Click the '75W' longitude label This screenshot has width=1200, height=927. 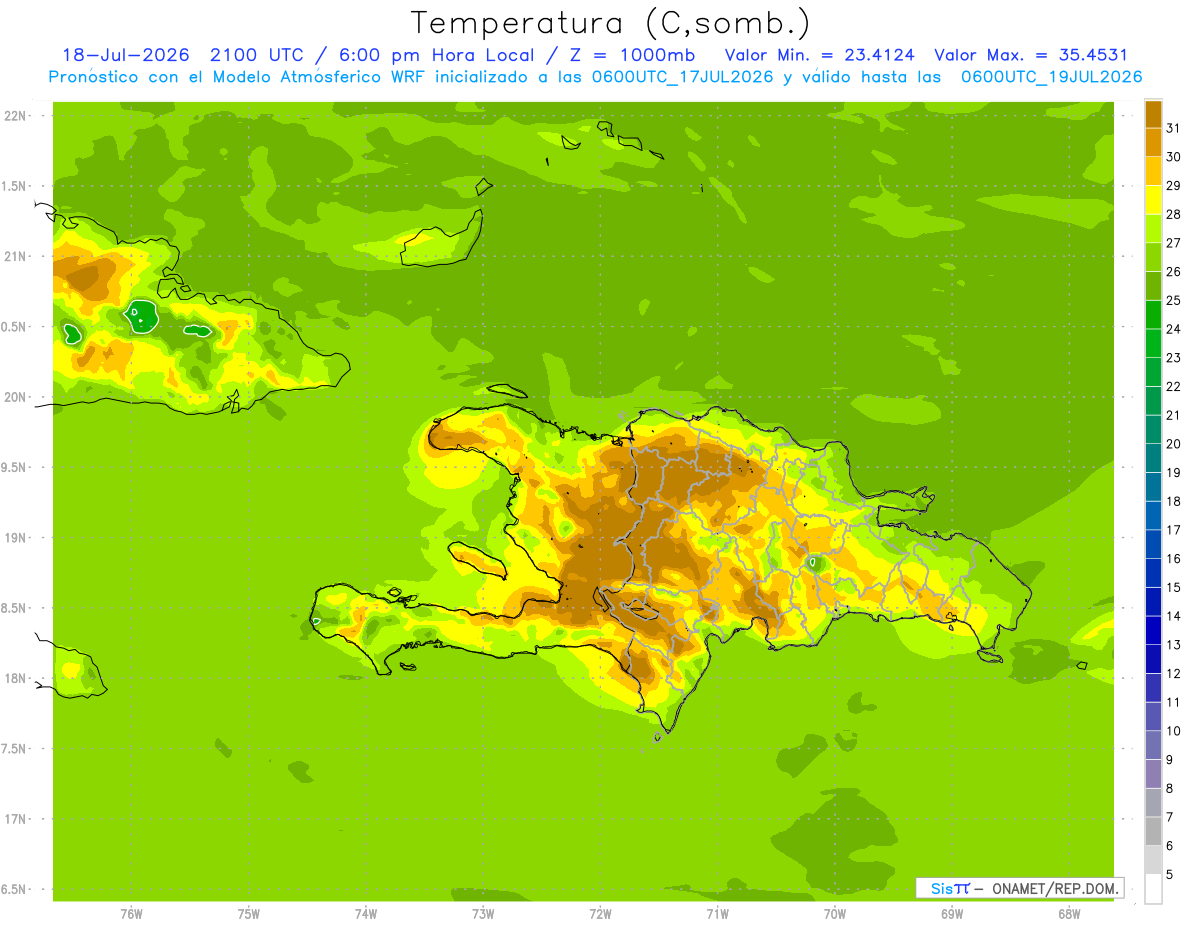pos(248,914)
